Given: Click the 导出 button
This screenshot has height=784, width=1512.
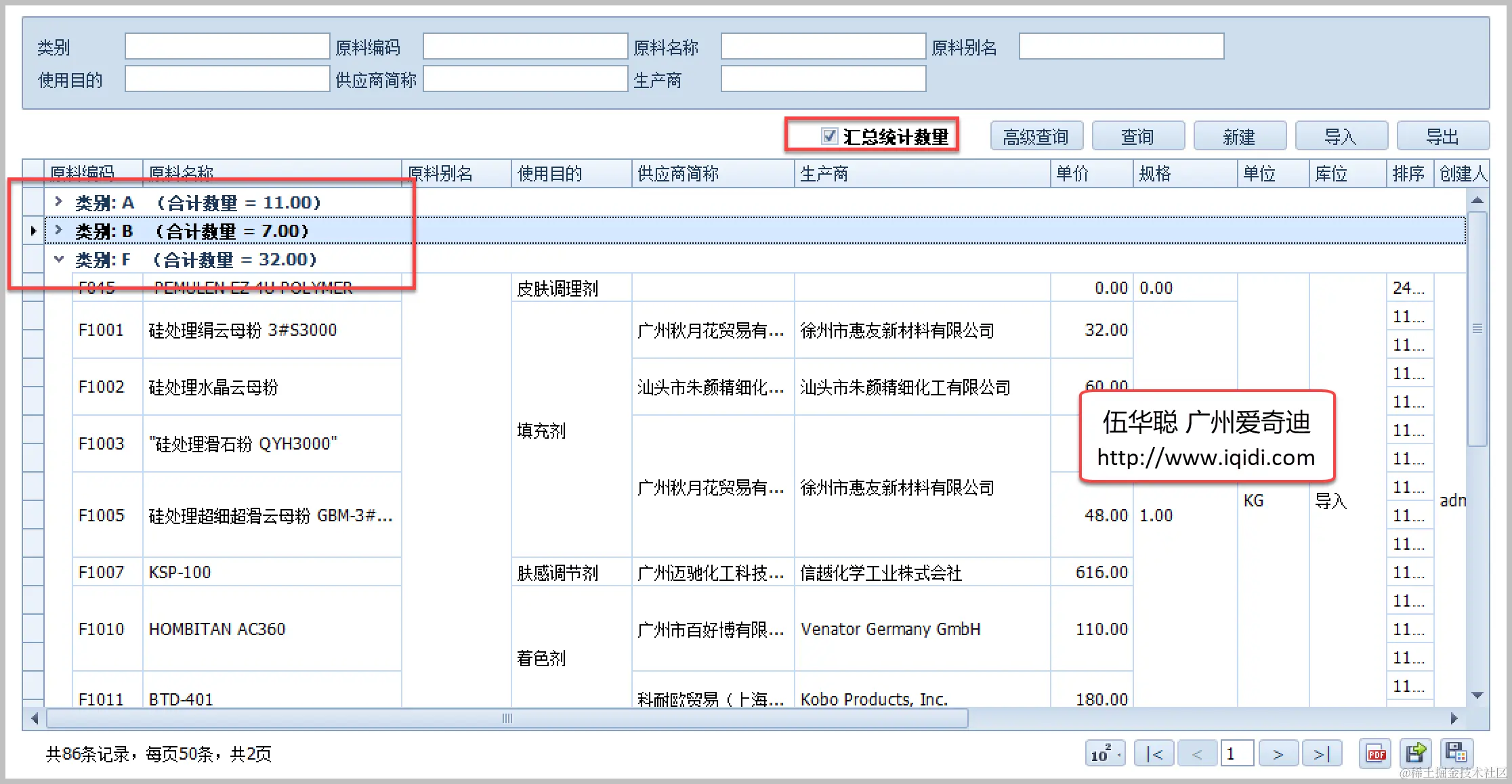Looking at the screenshot, I should click(x=1442, y=137).
